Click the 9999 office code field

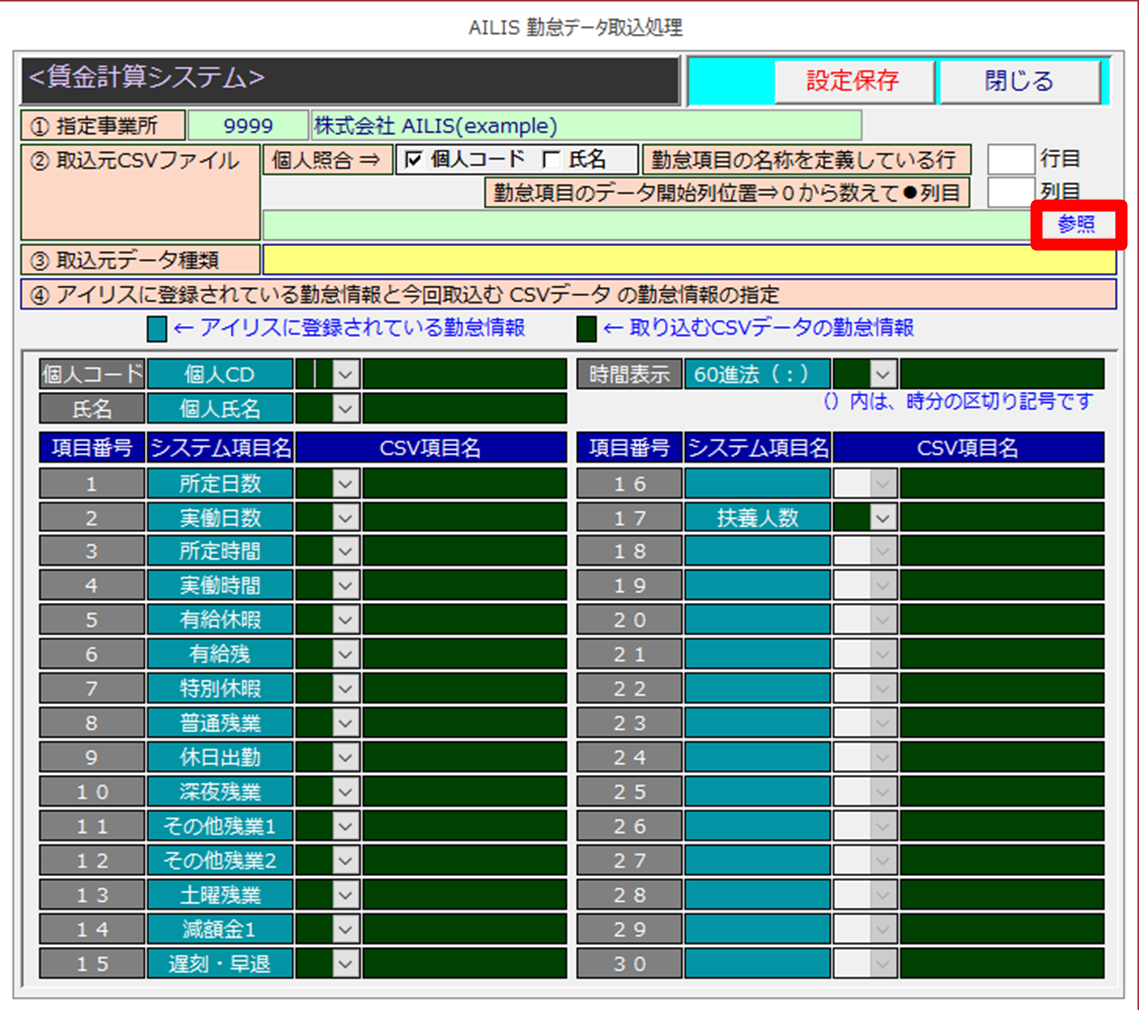pyautogui.click(x=247, y=126)
